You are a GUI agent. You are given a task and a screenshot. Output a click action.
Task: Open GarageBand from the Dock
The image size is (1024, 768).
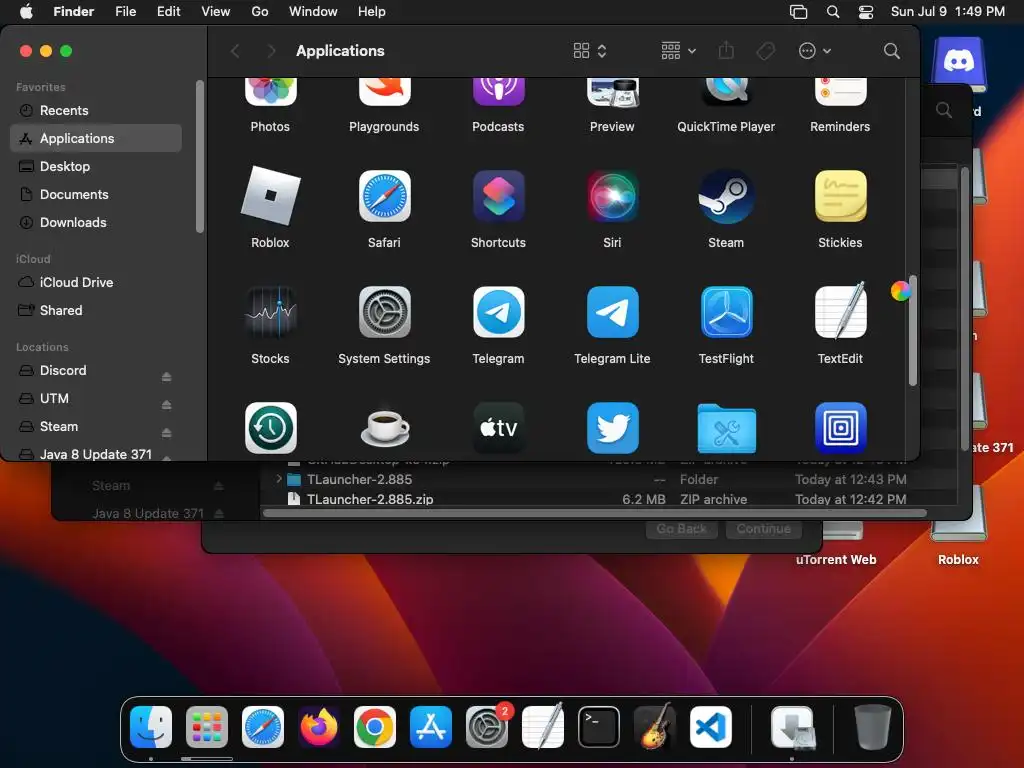[655, 727]
